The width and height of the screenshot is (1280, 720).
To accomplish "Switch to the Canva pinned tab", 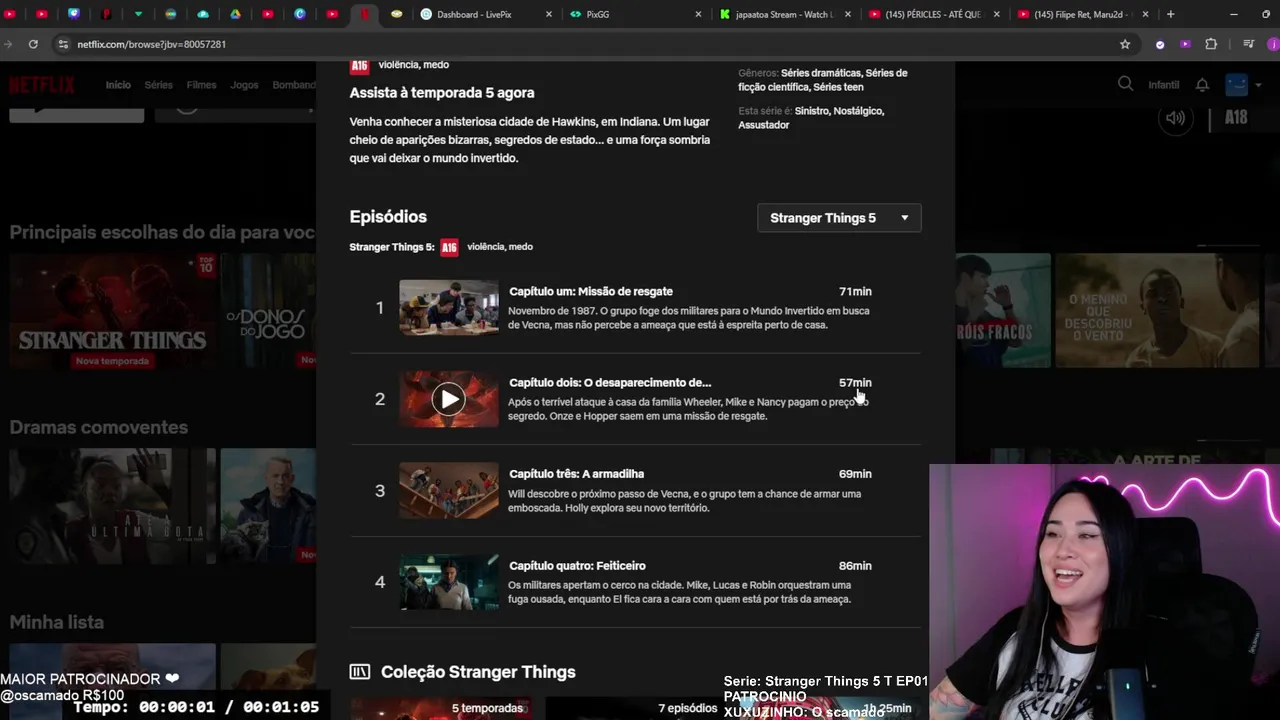I will click(x=300, y=14).
